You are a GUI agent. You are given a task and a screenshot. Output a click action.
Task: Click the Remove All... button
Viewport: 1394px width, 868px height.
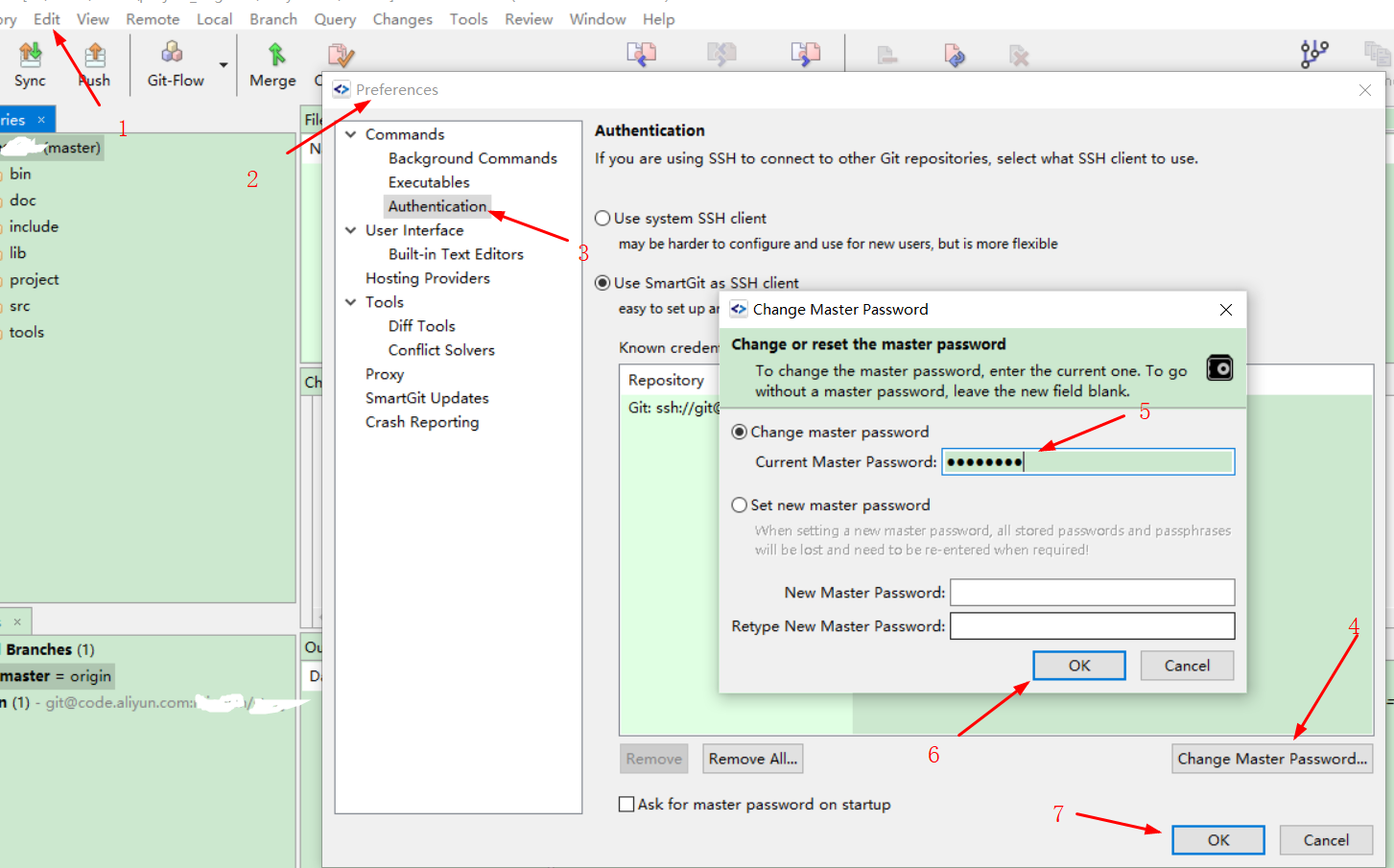[753, 759]
